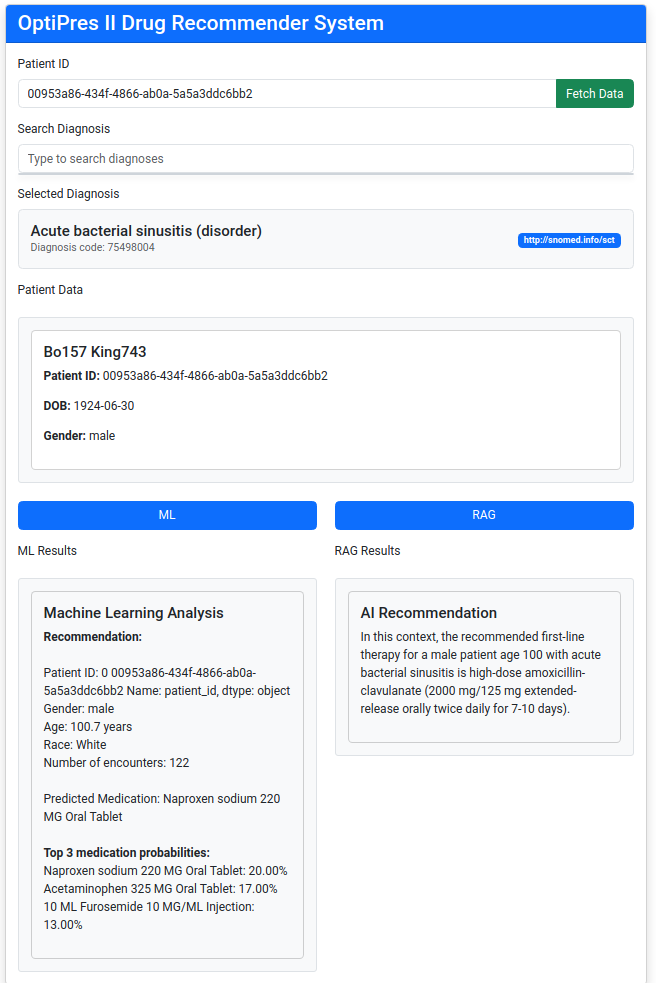Click the Acetaminophen 325 MG probability line

(x=160, y=888)
